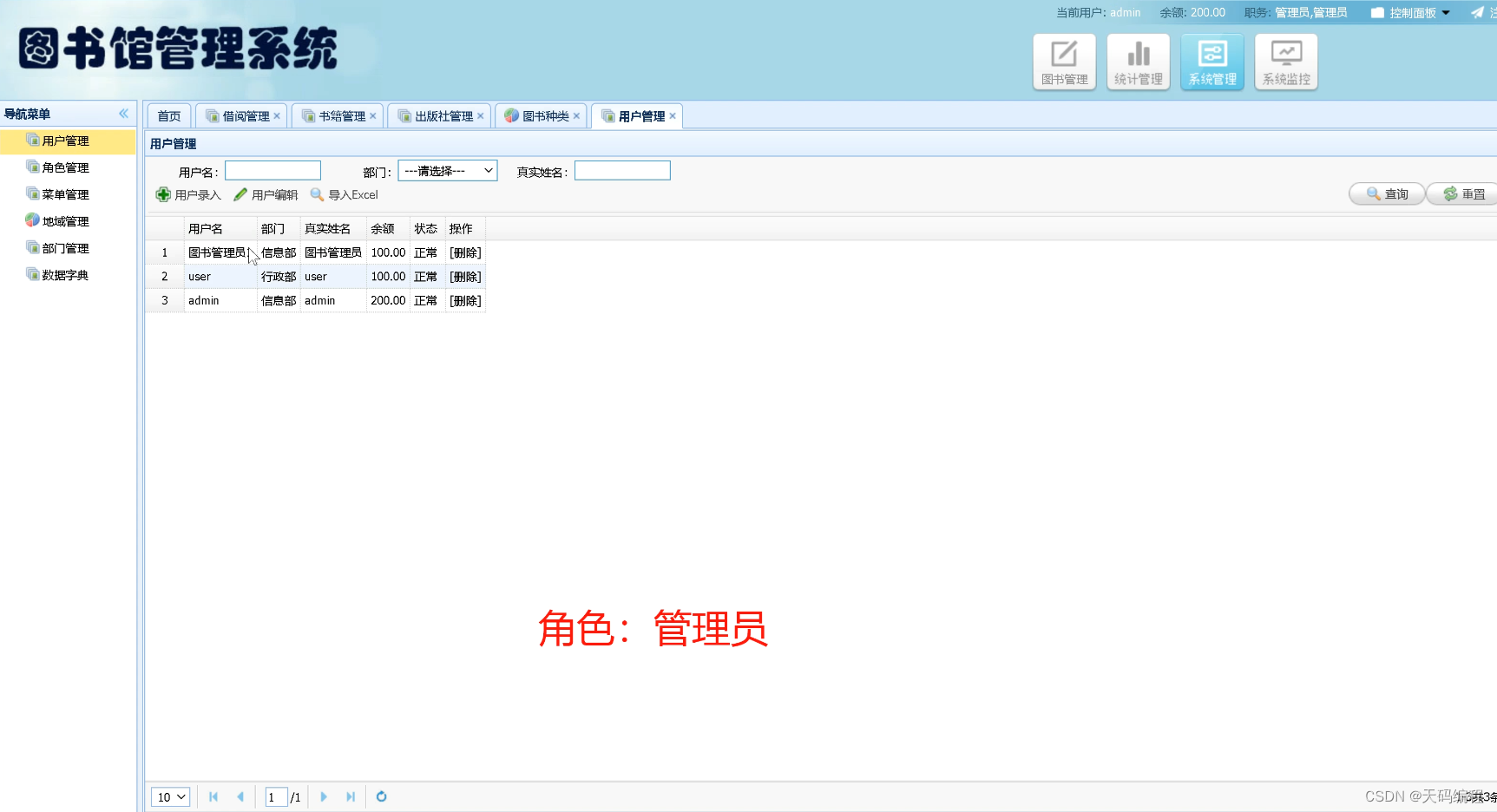
Task: Go to next page of table
Action: 324,796
